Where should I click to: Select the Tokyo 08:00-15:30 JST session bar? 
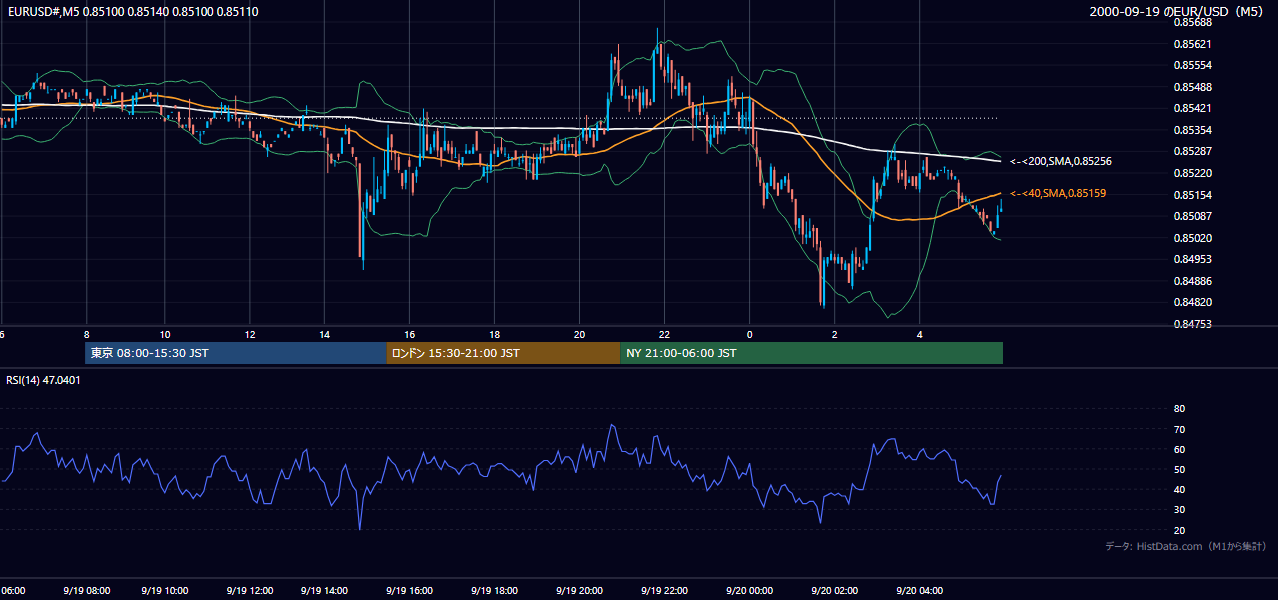pos(236,353)
